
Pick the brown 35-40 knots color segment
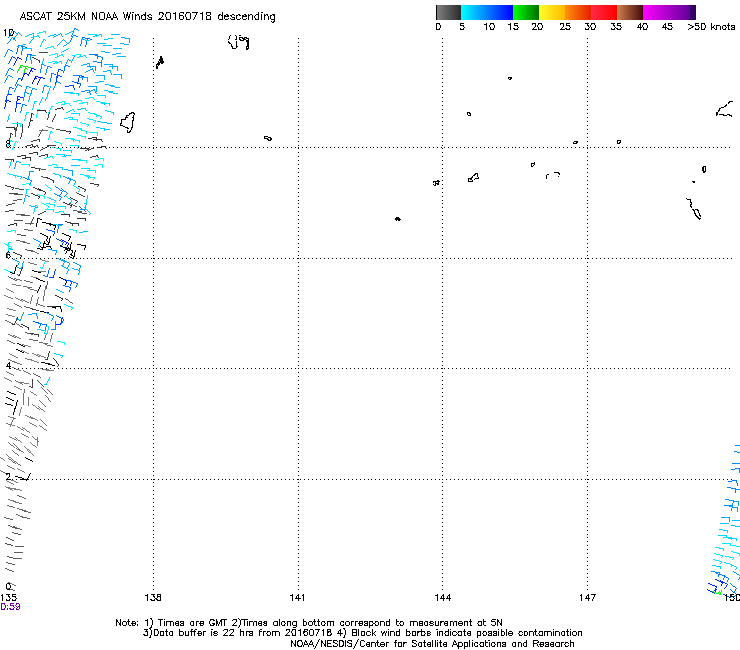630,12
